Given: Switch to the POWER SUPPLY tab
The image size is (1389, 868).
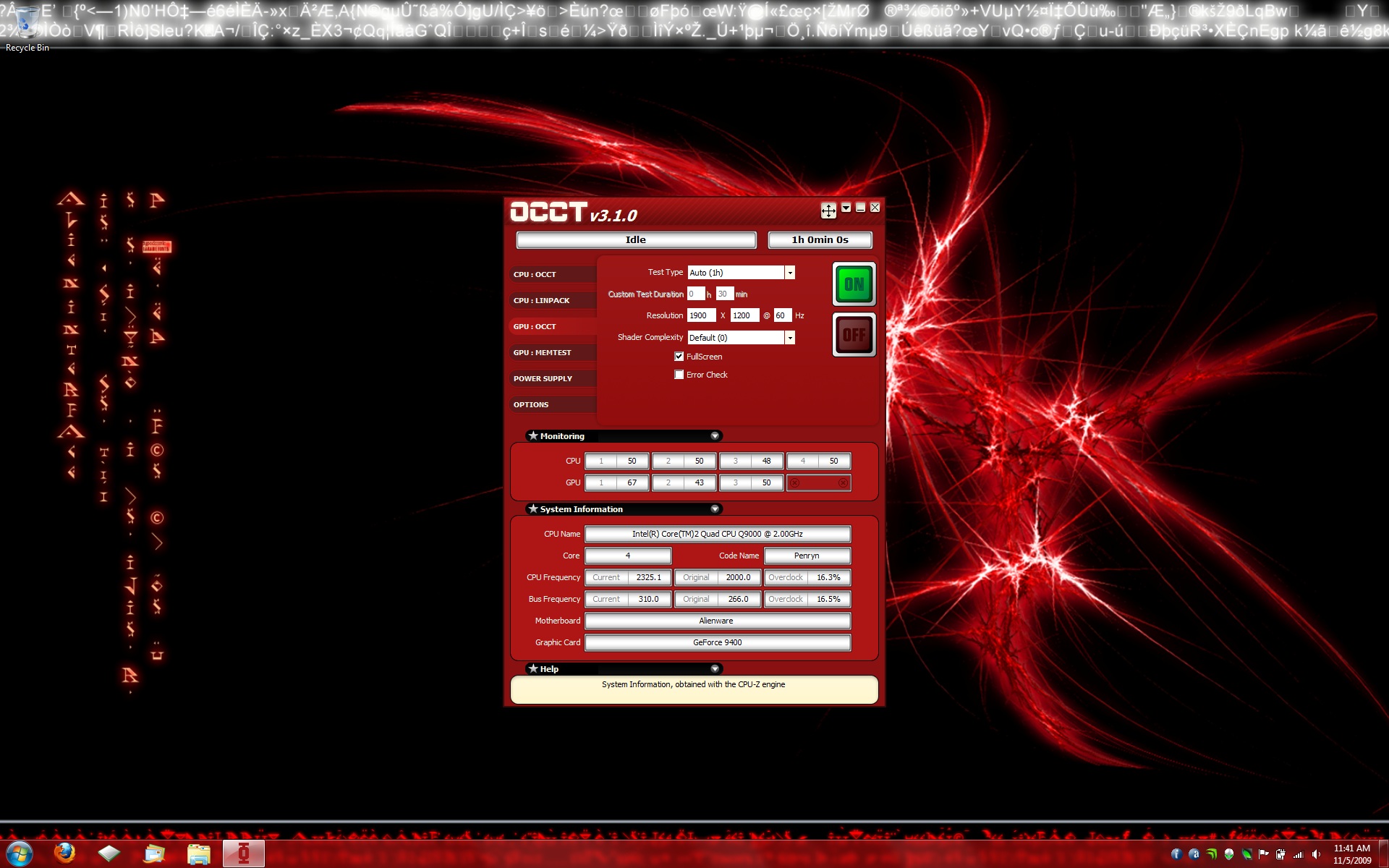Looking at the screenshot, I should pos(543,378).
